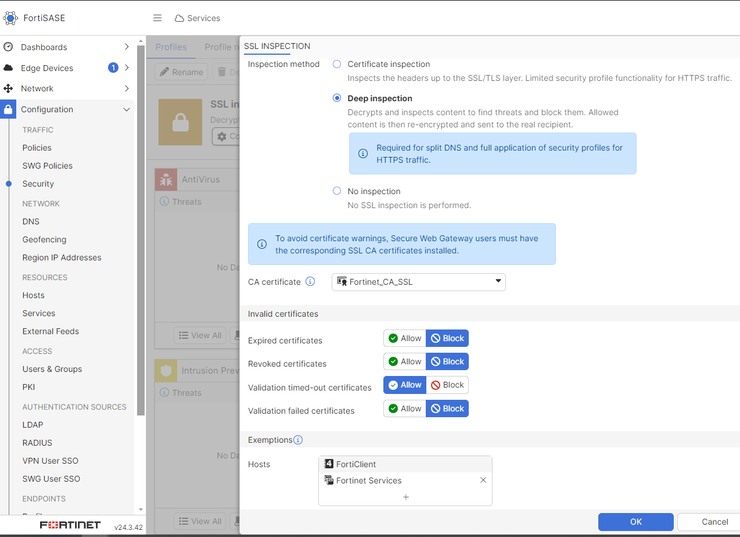Viewport: 740px width, 537px height.
Task: Click the certificate warning notice info icon
Action: (x=261, y=244)
